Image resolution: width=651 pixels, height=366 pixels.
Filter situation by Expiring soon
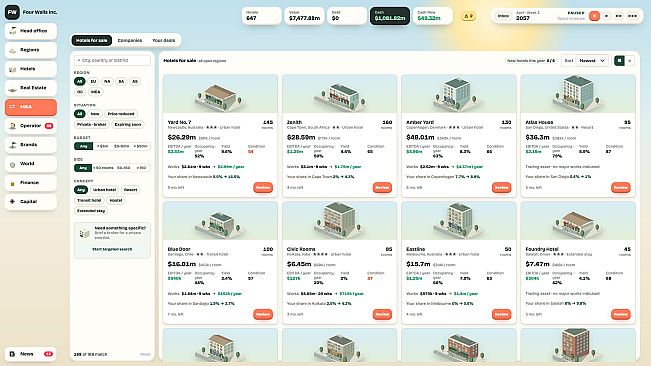point(128,124)
